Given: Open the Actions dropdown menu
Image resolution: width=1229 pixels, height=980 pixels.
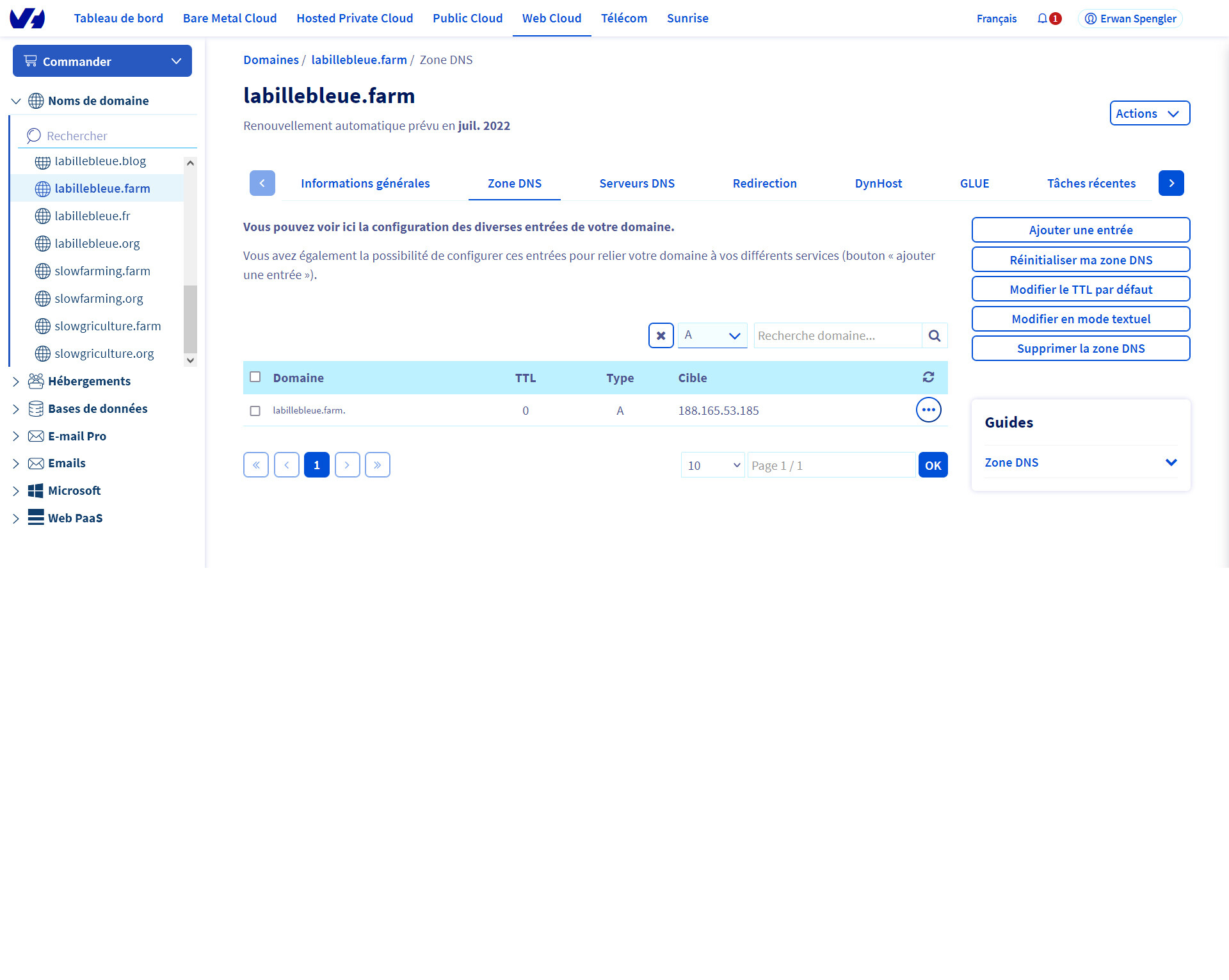Looking at the screenshot, I should (1150, 113).
